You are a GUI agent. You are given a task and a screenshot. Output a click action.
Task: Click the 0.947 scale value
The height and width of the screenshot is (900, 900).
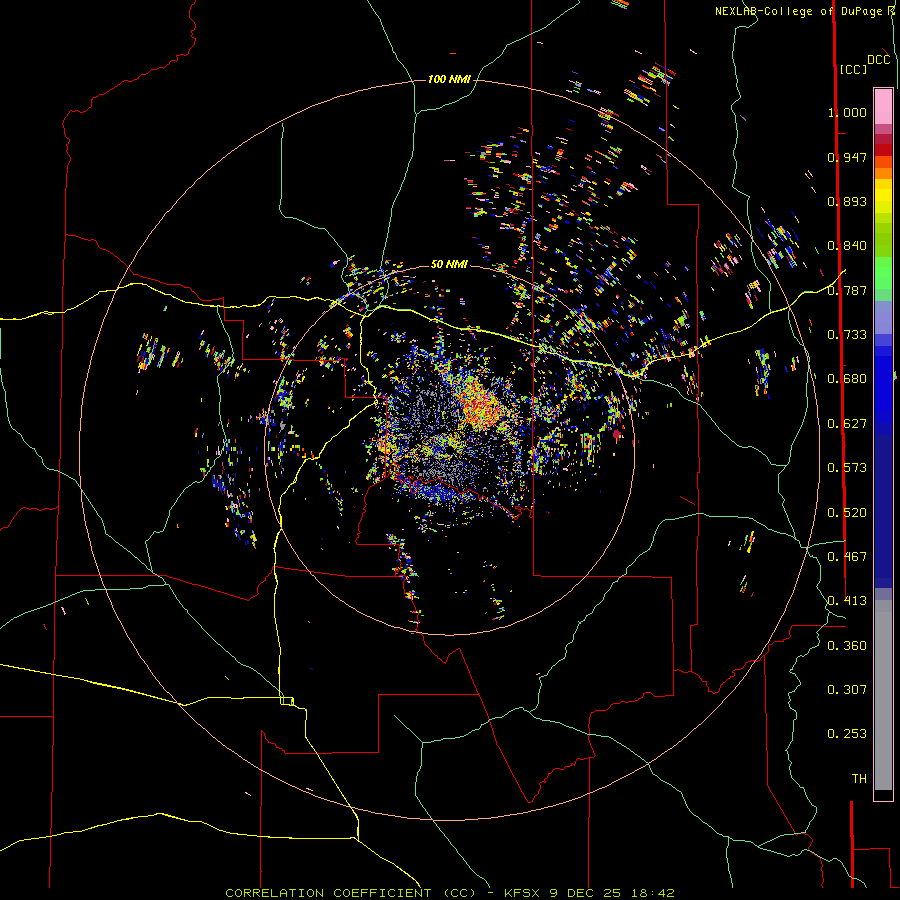(x=847, y=157)
